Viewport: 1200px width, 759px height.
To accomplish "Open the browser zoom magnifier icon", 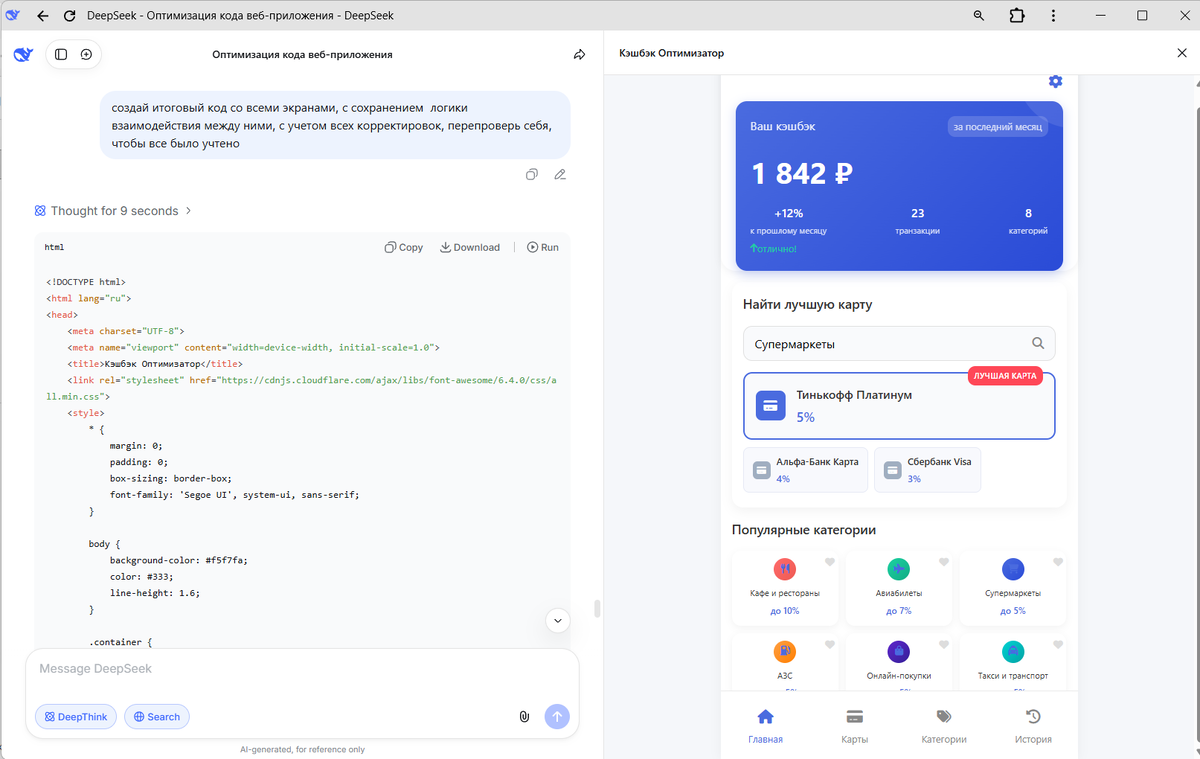I will click(x=979, y=16).
